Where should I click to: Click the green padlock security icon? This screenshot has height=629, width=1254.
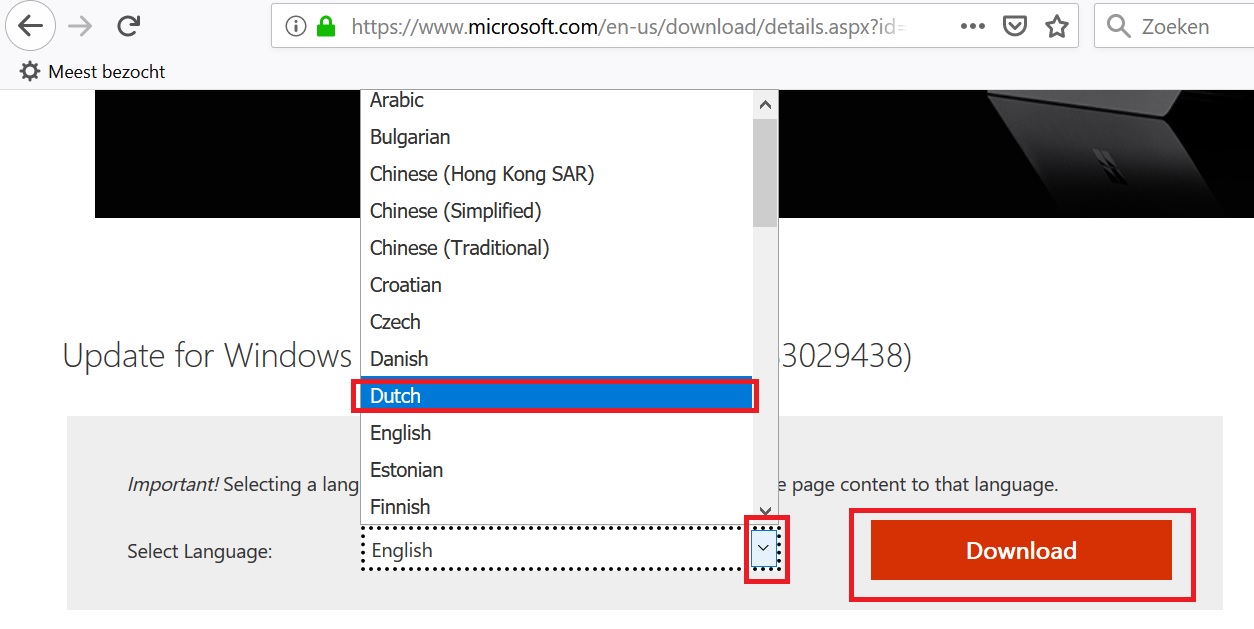[325, 28]
